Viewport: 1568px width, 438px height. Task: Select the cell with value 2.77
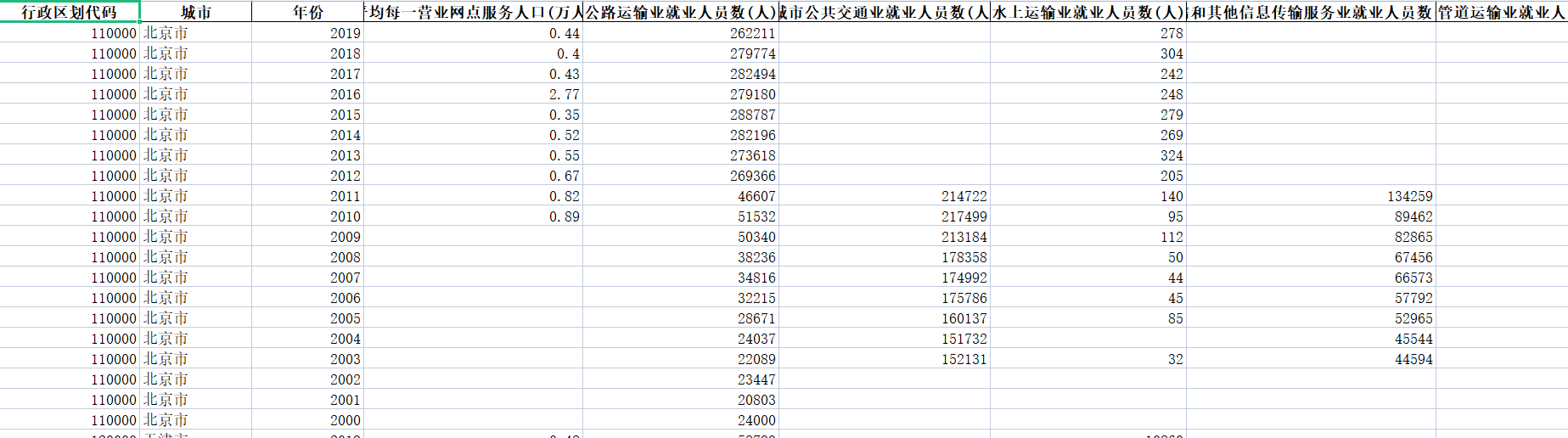(473, 94)
